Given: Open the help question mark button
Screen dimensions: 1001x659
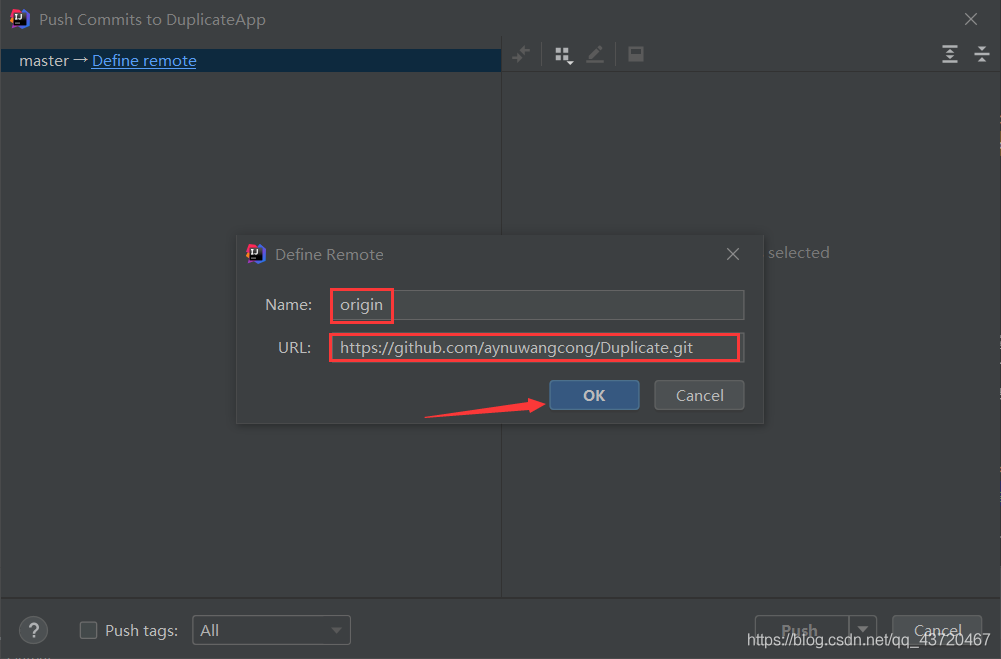Looking at the screenshot, I should point(34,630).
